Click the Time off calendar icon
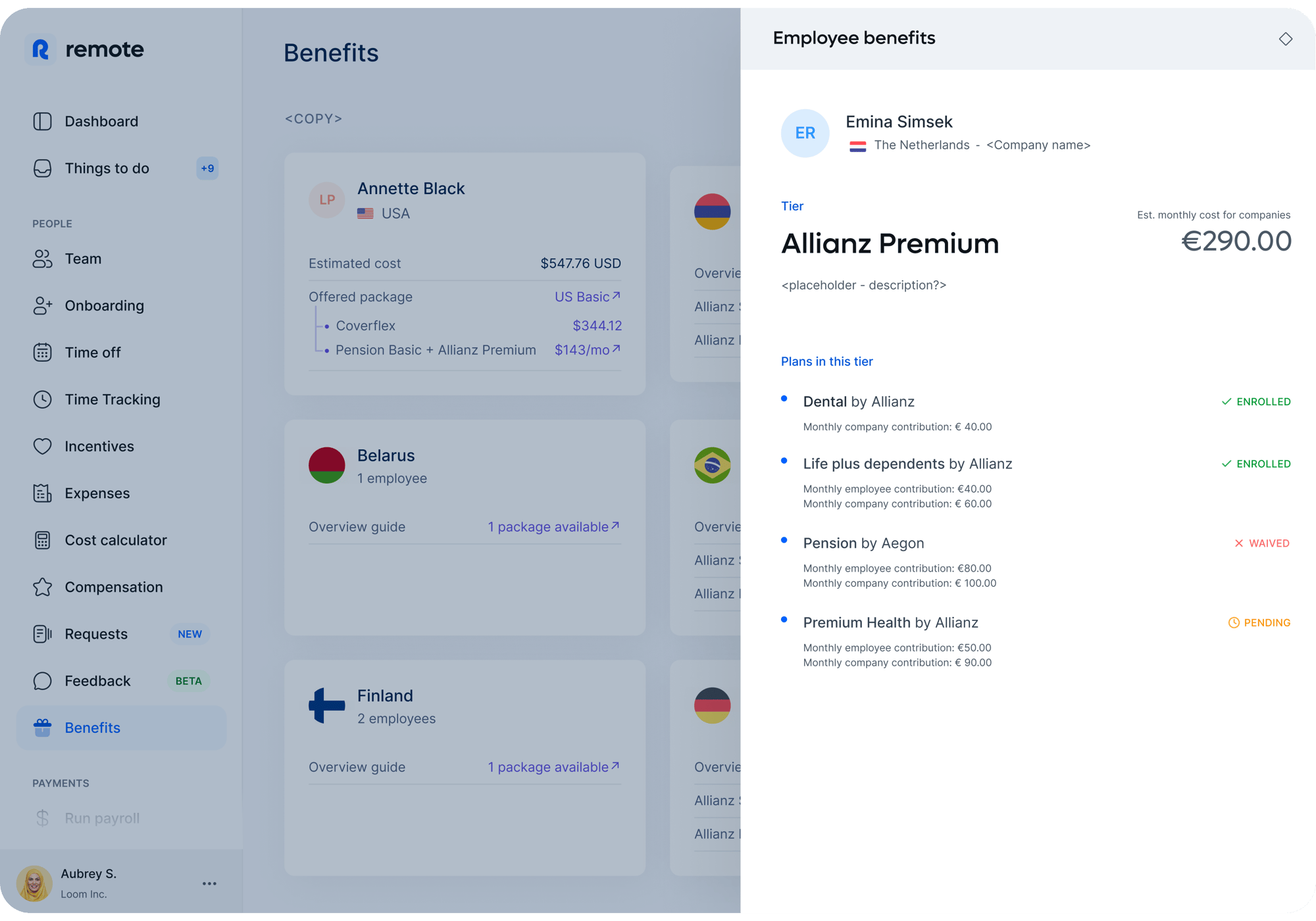 tap(42, 353)
